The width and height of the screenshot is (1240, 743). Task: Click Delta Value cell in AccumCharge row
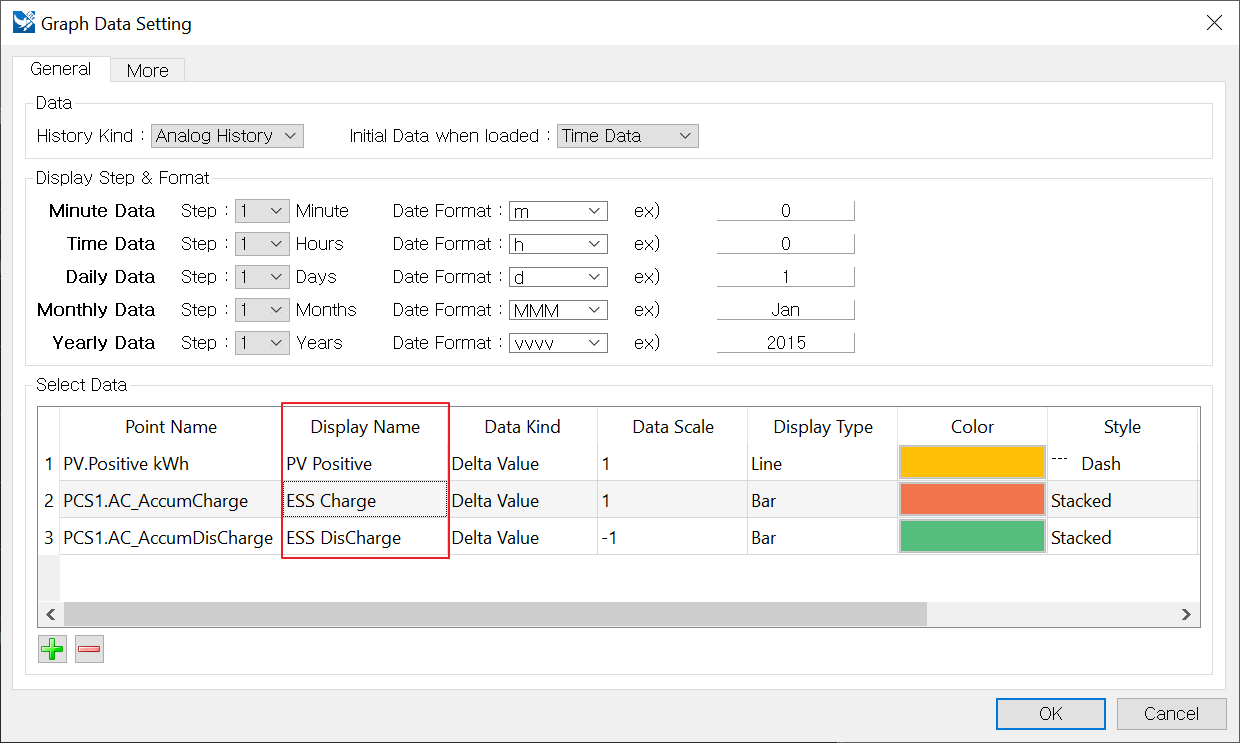pyautogui.click(x=522, y=500)
